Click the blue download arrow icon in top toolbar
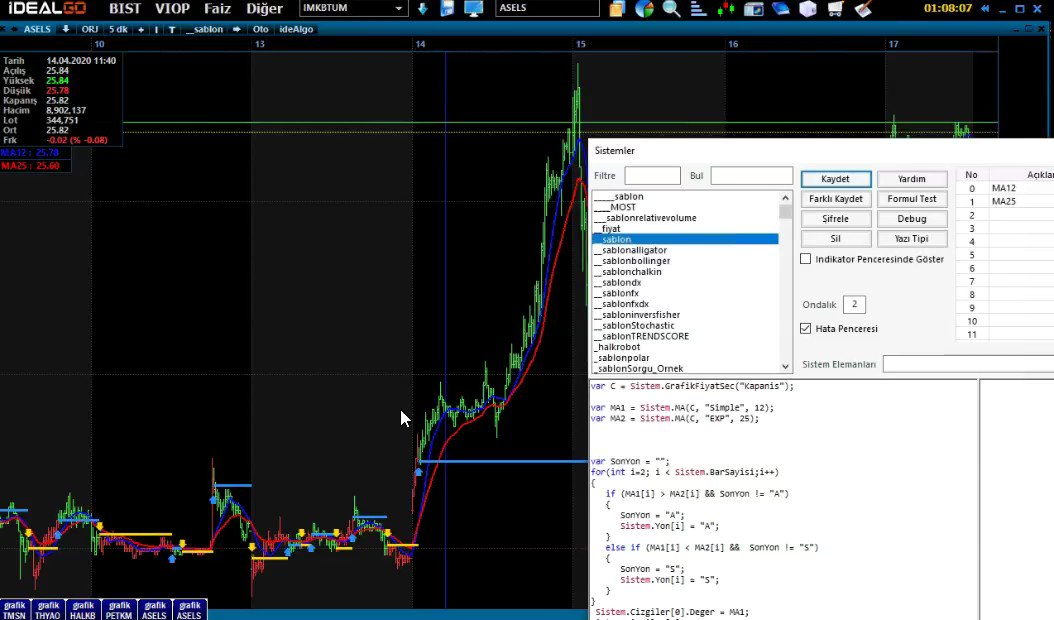The image size is (1054, 620). tap(422, 9)
